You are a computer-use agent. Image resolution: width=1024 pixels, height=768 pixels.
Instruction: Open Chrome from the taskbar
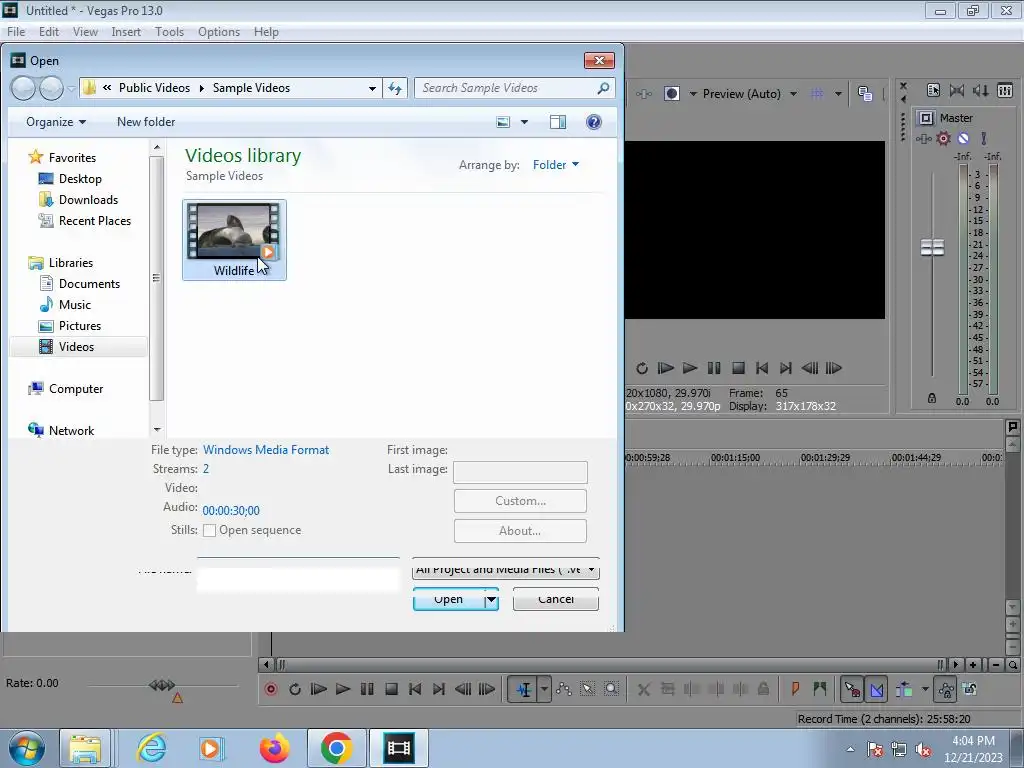[x=336, y=748]
